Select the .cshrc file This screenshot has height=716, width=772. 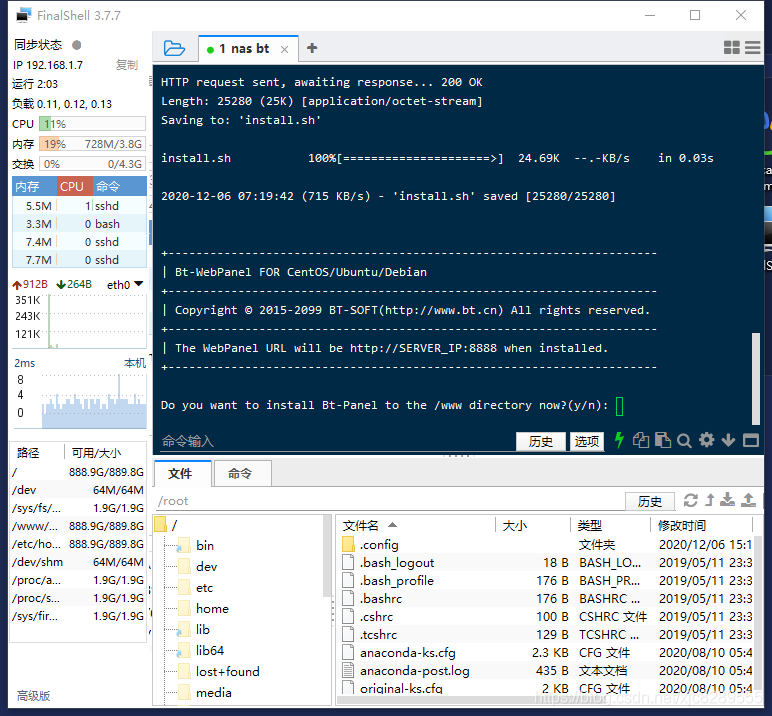(547, 617)
